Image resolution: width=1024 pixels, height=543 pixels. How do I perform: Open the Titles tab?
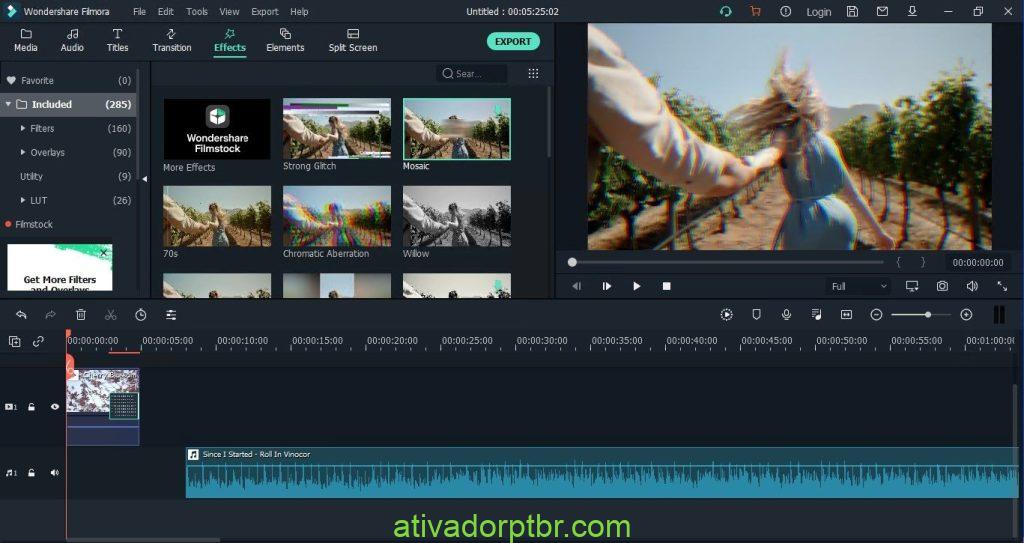[x=118, y=41]
